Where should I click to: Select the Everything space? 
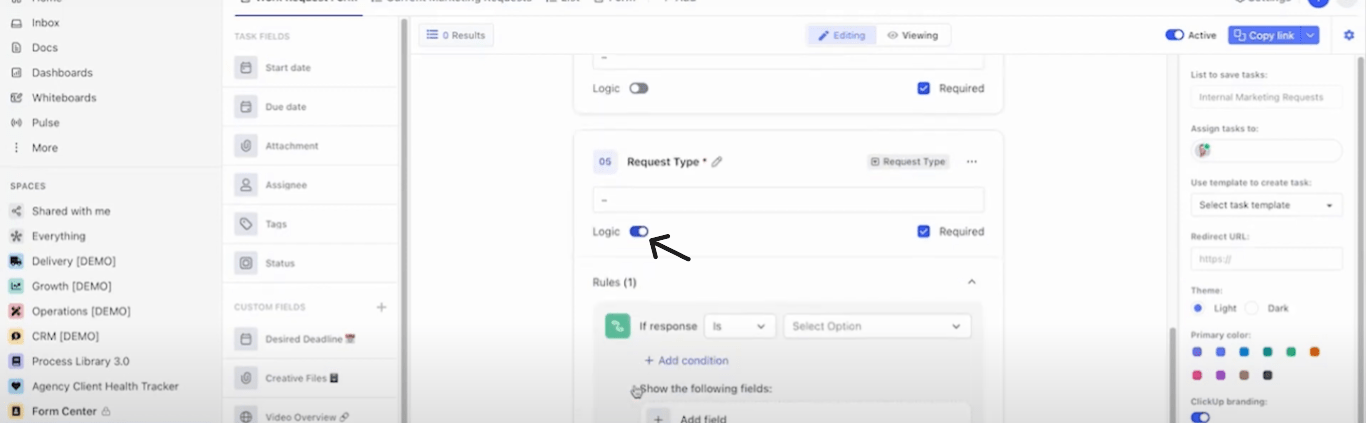(x=58, y=236)
